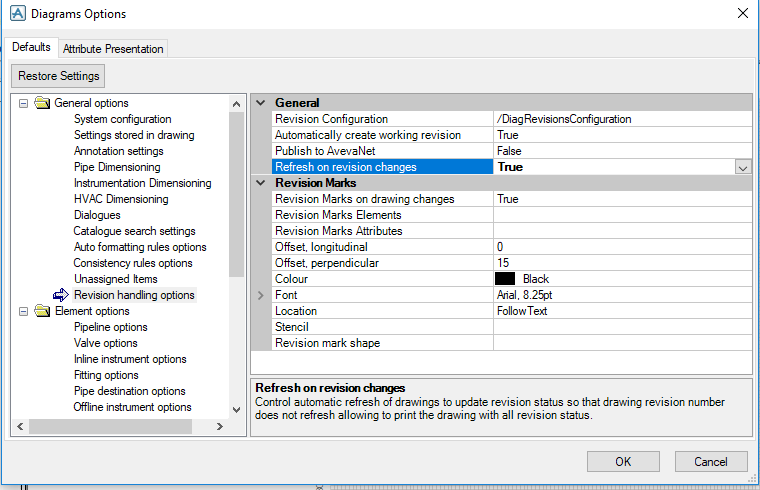Click the Revision Configuration value field

pyautogui.click(x=620, y=119)
